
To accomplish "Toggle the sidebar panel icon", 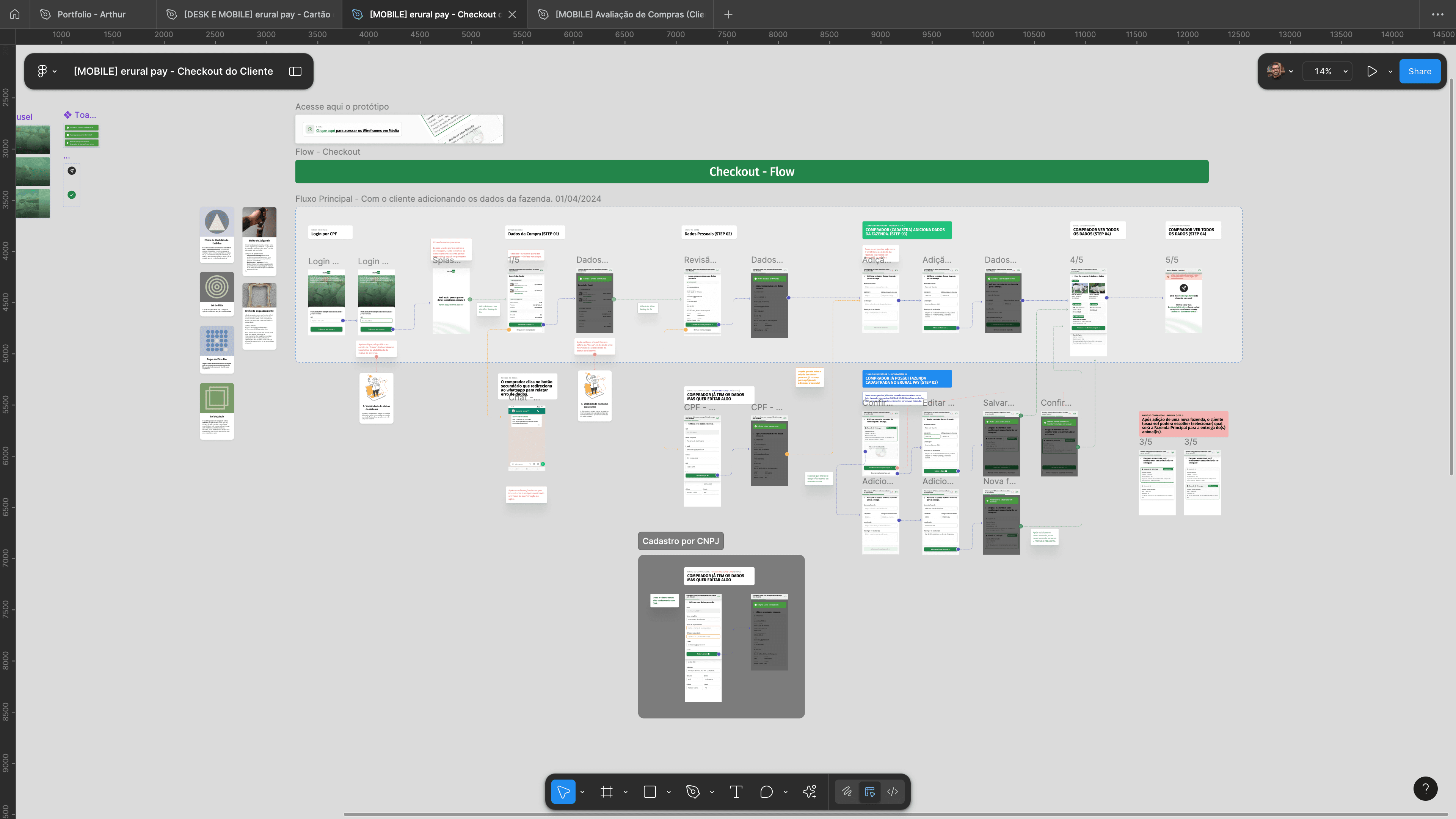I will pyautogui.click(x=295, y=71).
